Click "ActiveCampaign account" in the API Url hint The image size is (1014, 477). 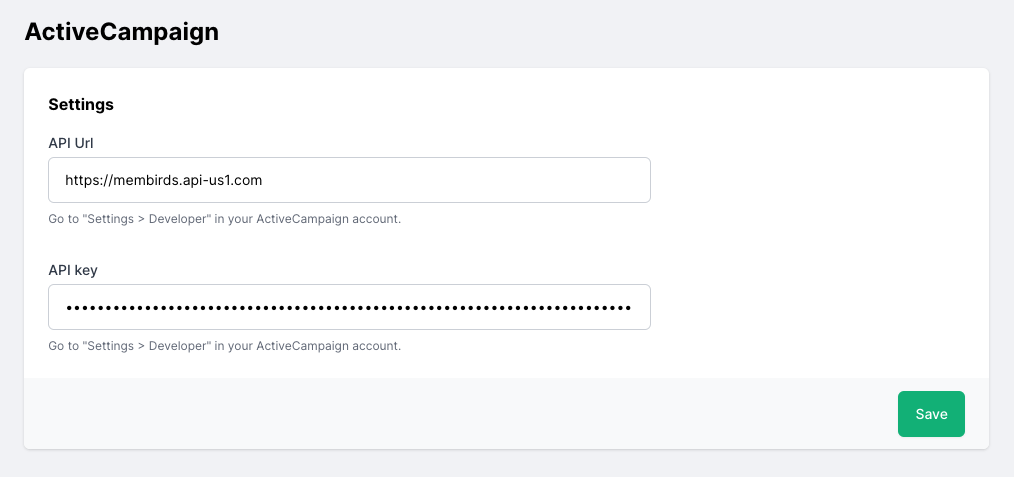(327, 219)
